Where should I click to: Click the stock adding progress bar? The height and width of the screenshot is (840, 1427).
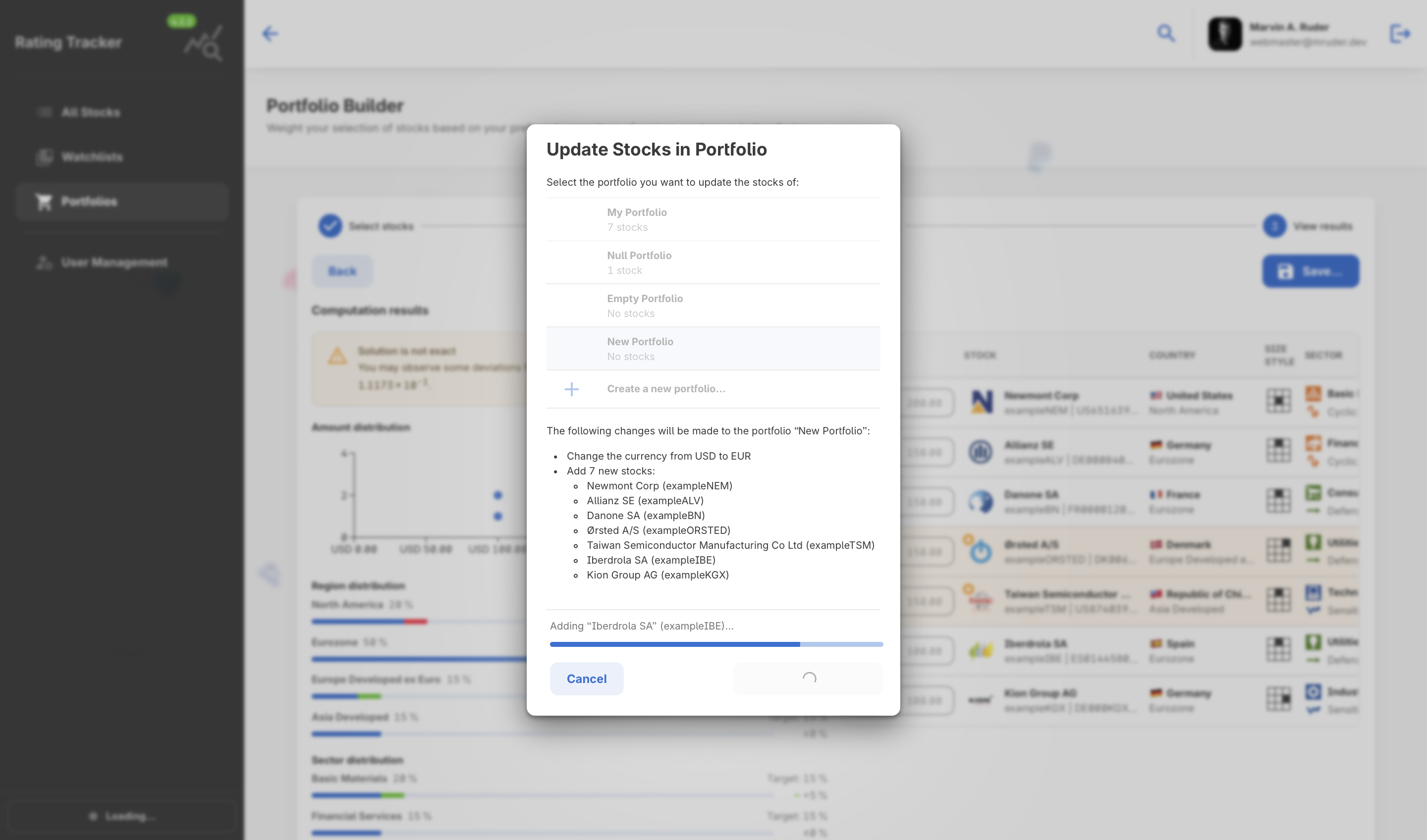click(x=716, y=644)
